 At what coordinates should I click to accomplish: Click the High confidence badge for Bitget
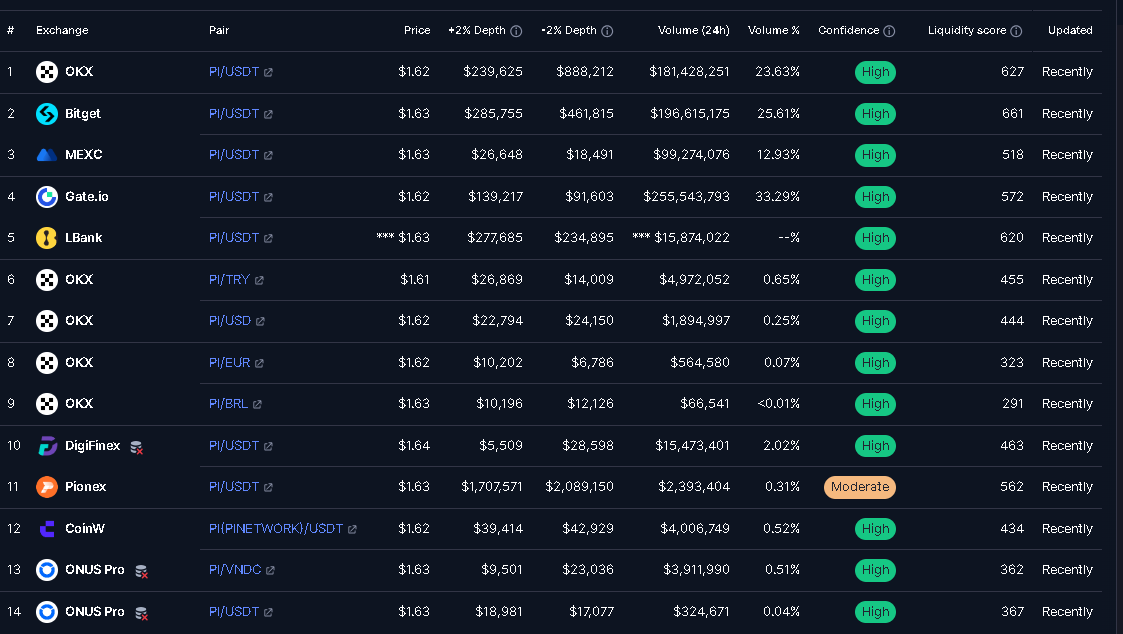pyautogui.click(x=875, y=114)
